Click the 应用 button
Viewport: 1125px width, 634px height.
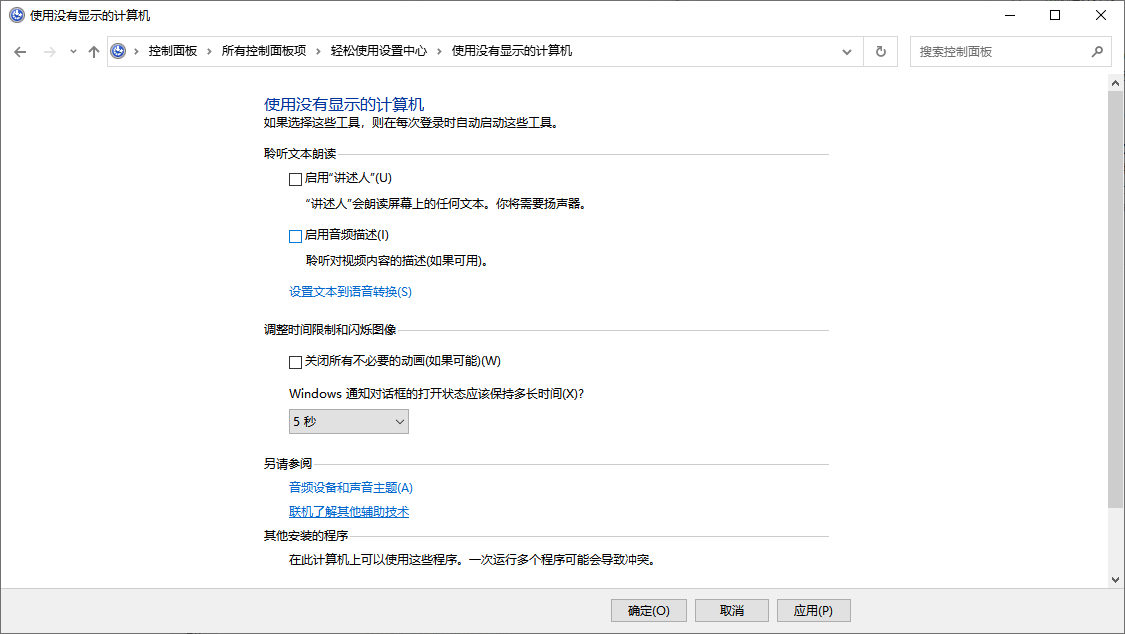click(x=813, y=610)
